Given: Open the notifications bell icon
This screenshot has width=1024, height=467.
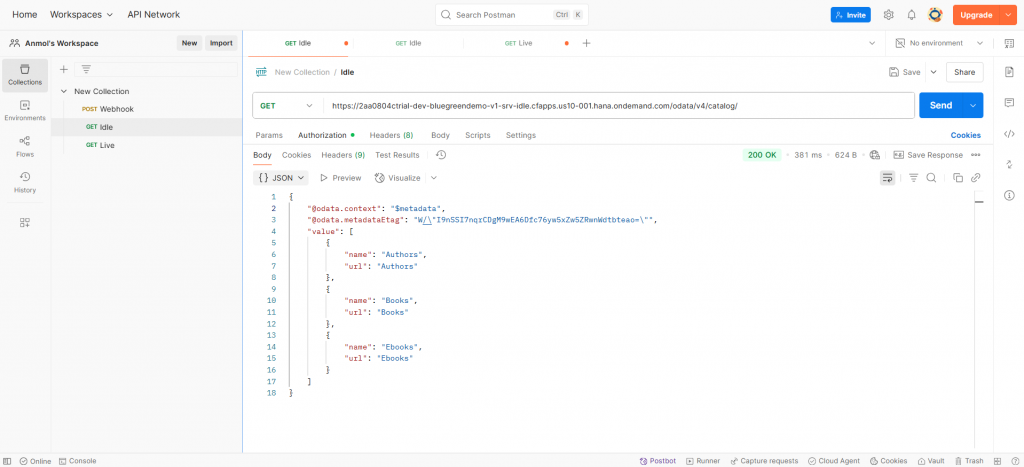Looking at the screenshot, I should click(x=911, y=15).
